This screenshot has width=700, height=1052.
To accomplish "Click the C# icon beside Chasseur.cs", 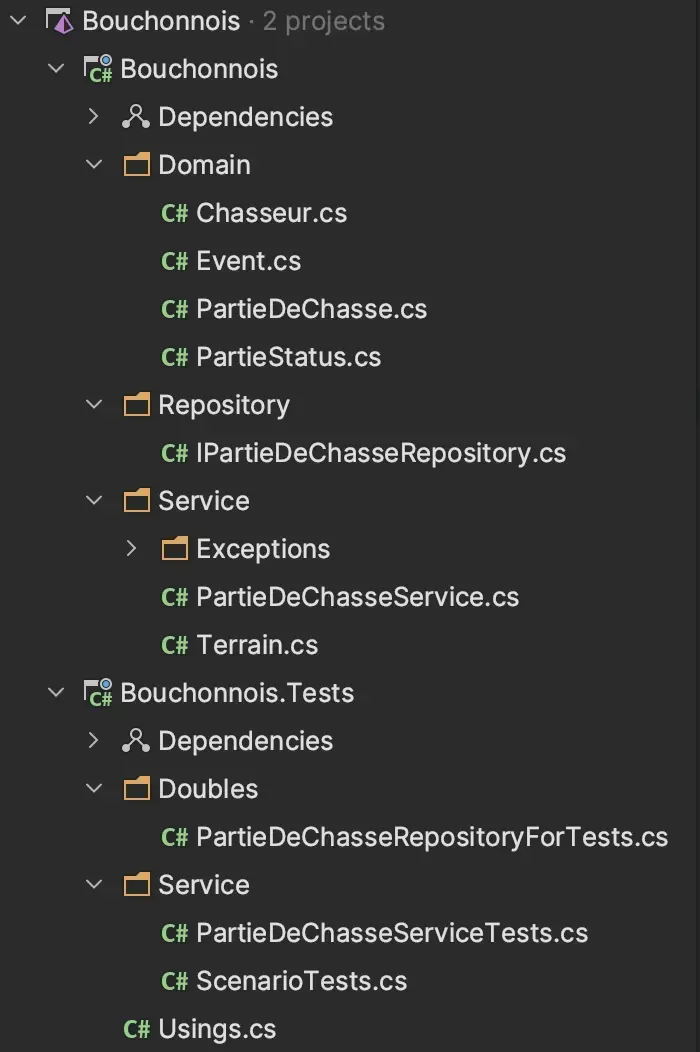I will click(174, 213).
